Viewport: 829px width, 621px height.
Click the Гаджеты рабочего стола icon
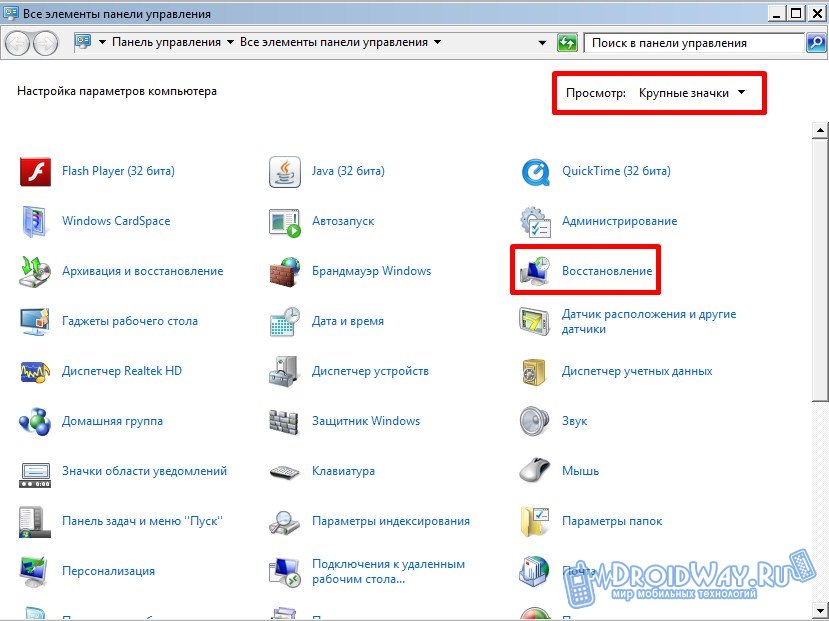(35, 321)
